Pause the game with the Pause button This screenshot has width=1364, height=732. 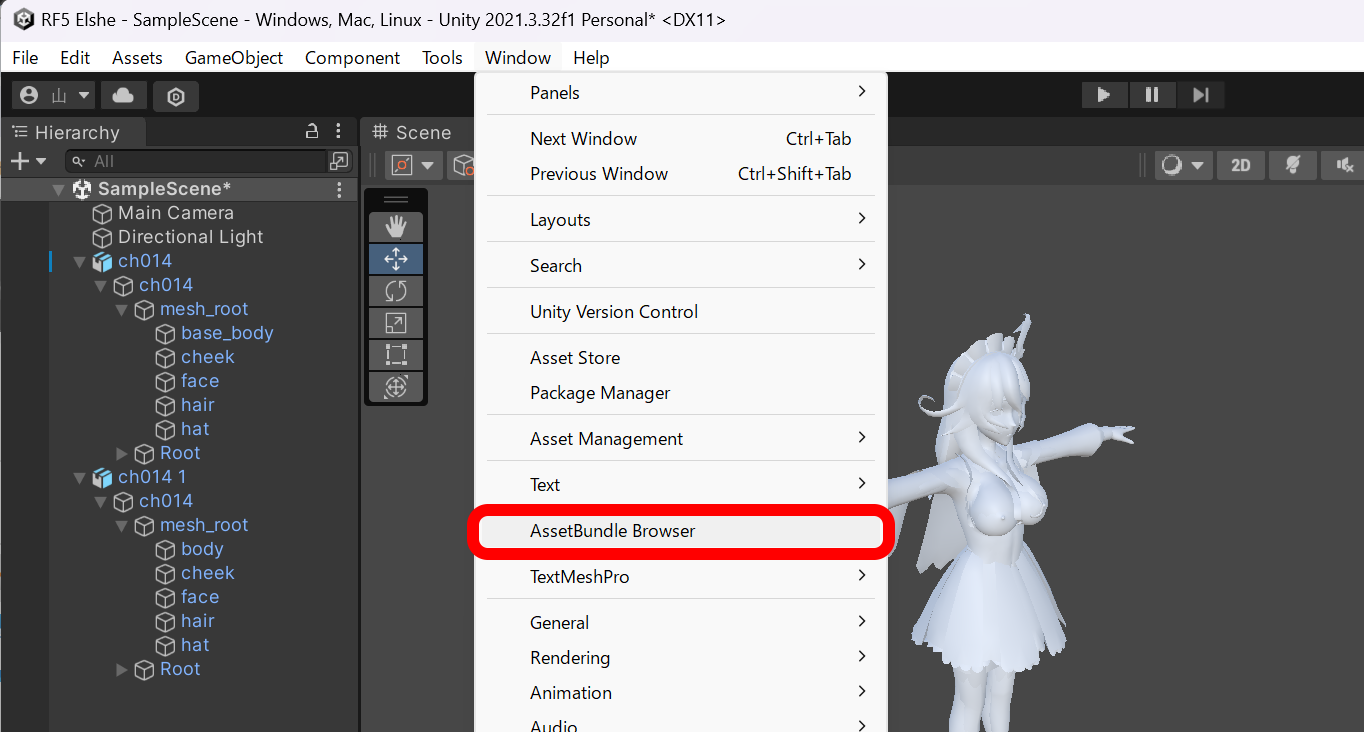coord(1152,95)
